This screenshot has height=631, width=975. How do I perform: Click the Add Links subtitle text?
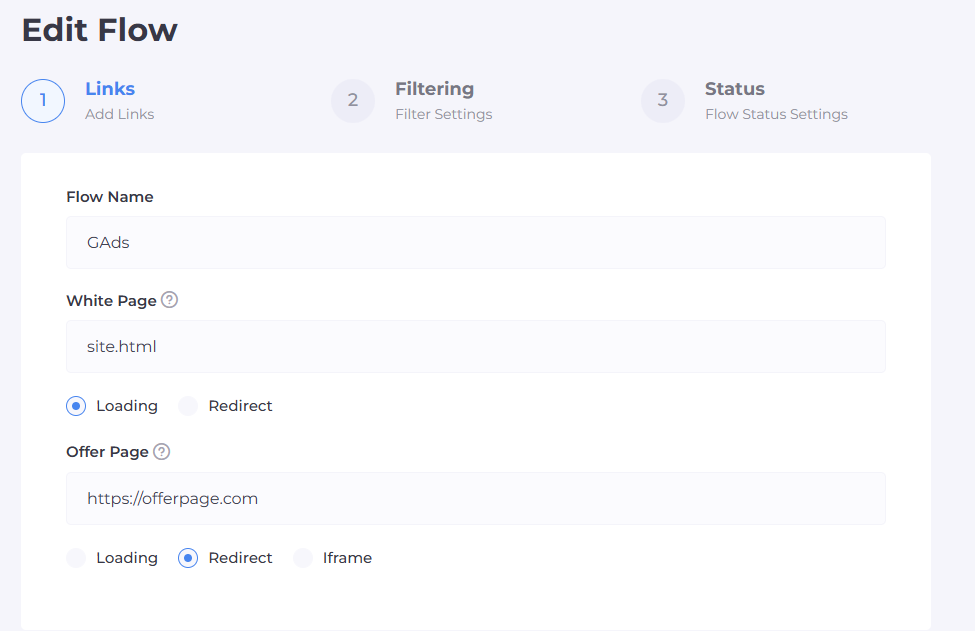(120, 114)
